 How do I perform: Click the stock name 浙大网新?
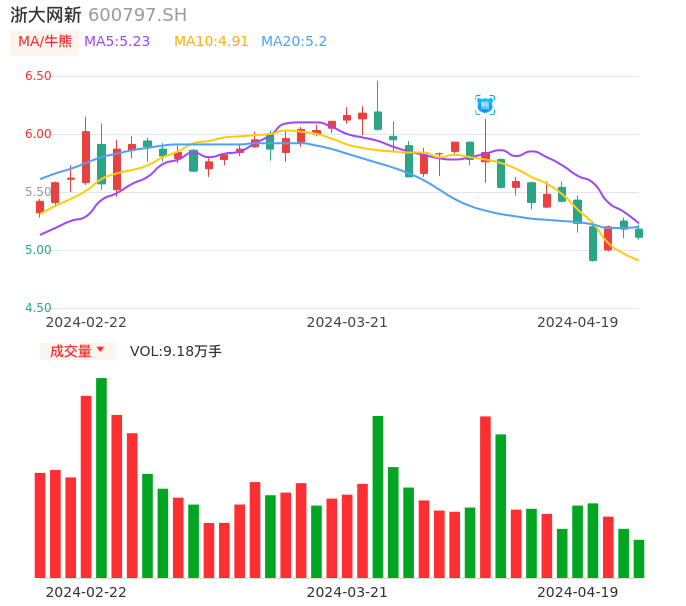(x=46, y=15)
